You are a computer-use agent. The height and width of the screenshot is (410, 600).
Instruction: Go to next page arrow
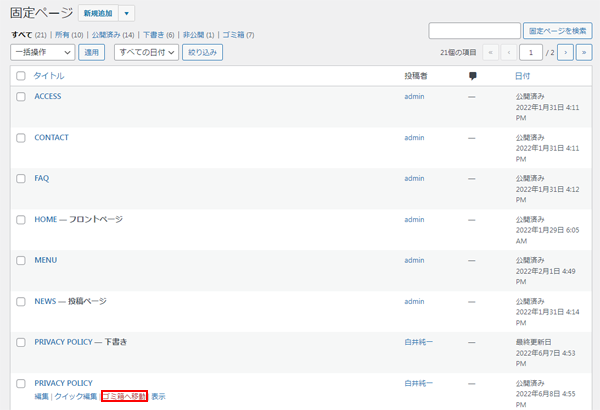click(x=565, y=52)
